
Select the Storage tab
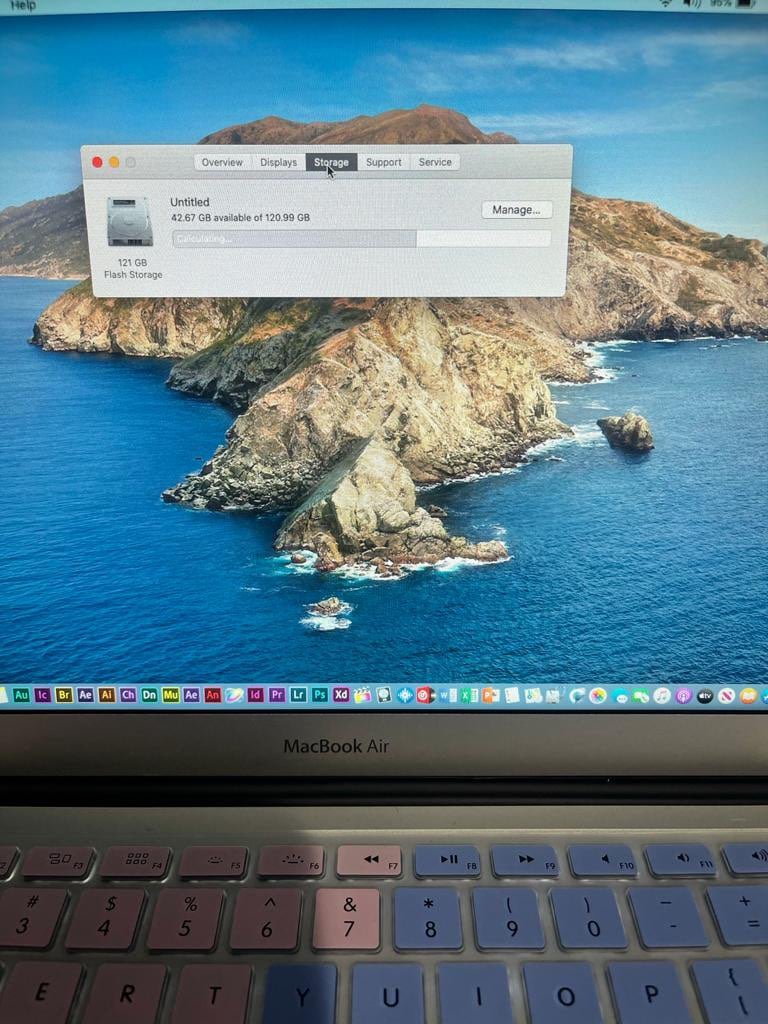tap(331, 162)
